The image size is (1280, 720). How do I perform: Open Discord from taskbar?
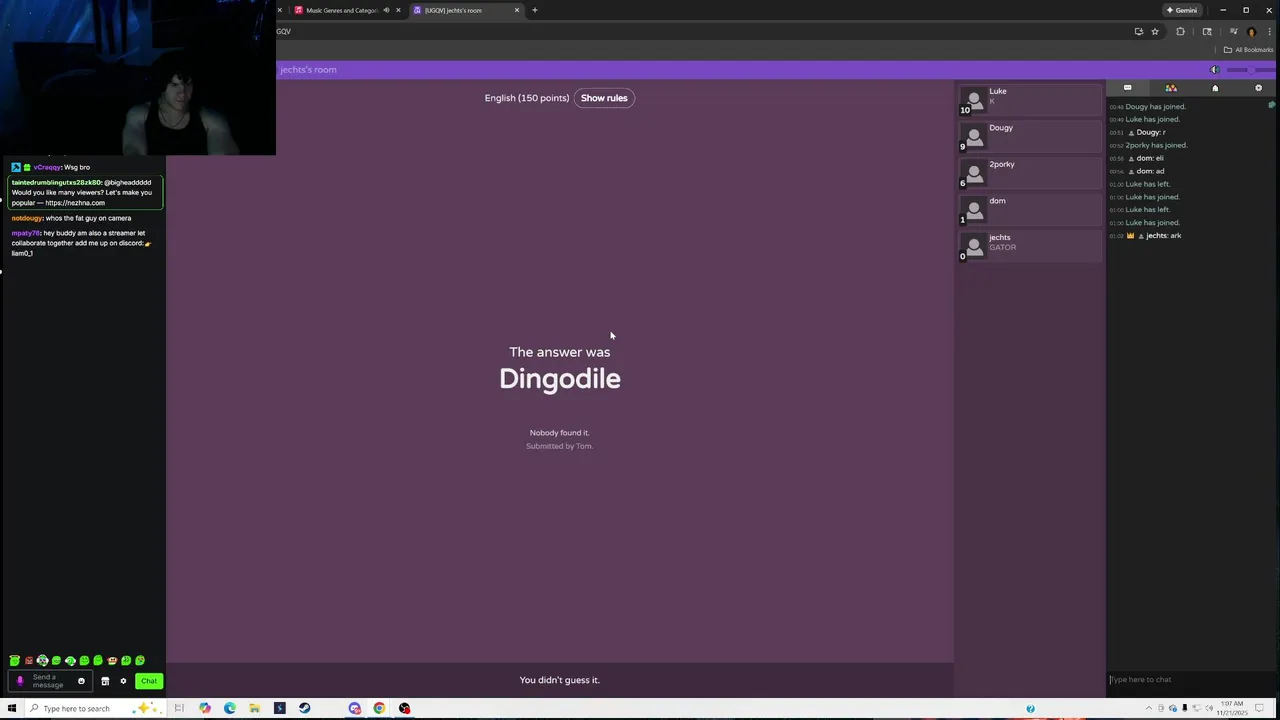pyautogui.click(x=354, y=708)
